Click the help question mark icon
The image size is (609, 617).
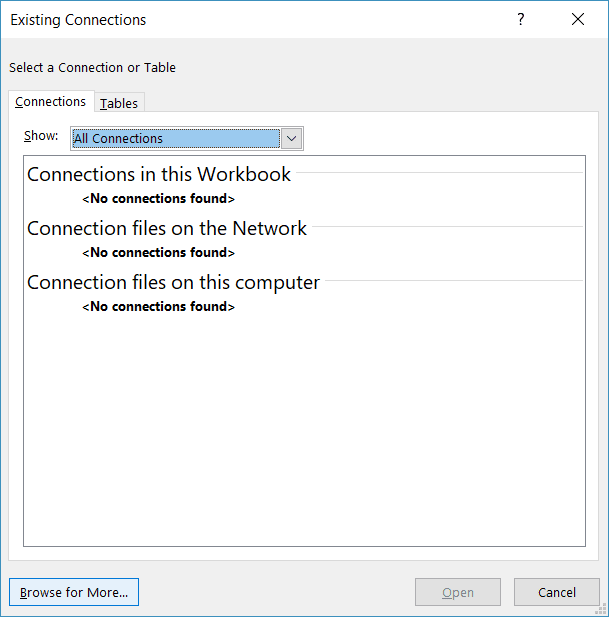click(520, 19)
